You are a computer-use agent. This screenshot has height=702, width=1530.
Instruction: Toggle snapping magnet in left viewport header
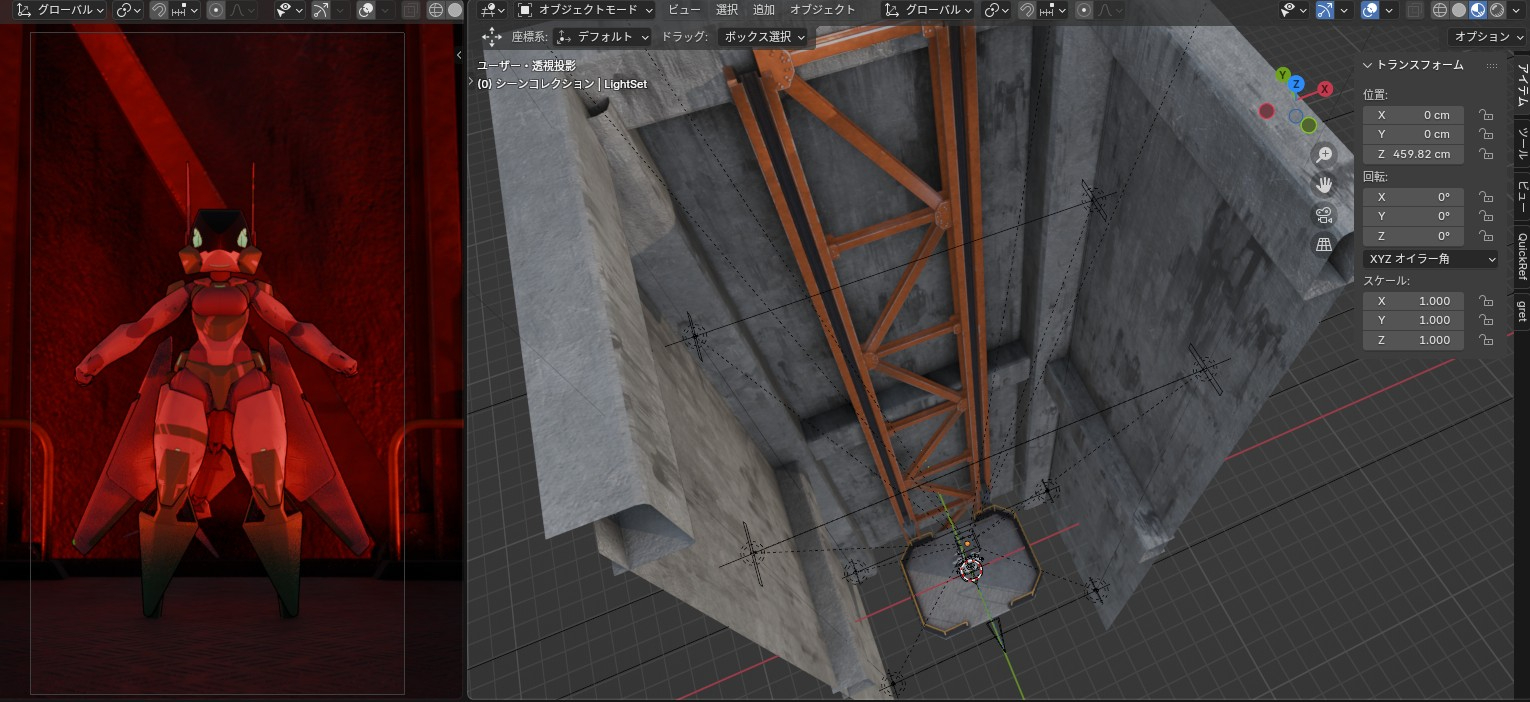[x=159, y=10]
